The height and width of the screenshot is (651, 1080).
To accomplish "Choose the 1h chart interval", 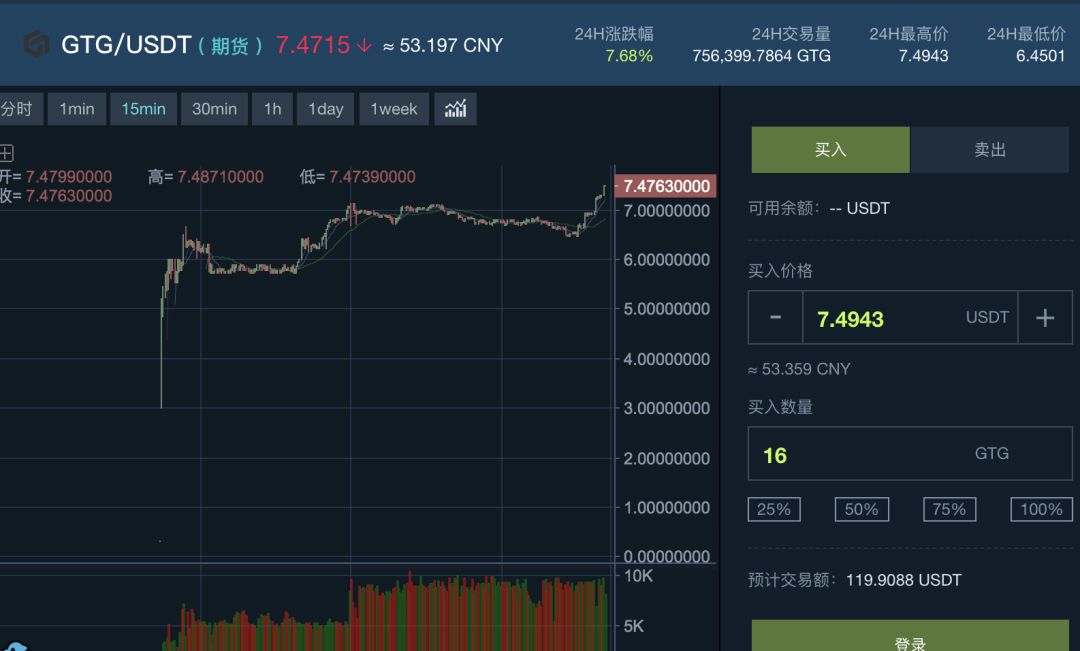I will point(272,109).
